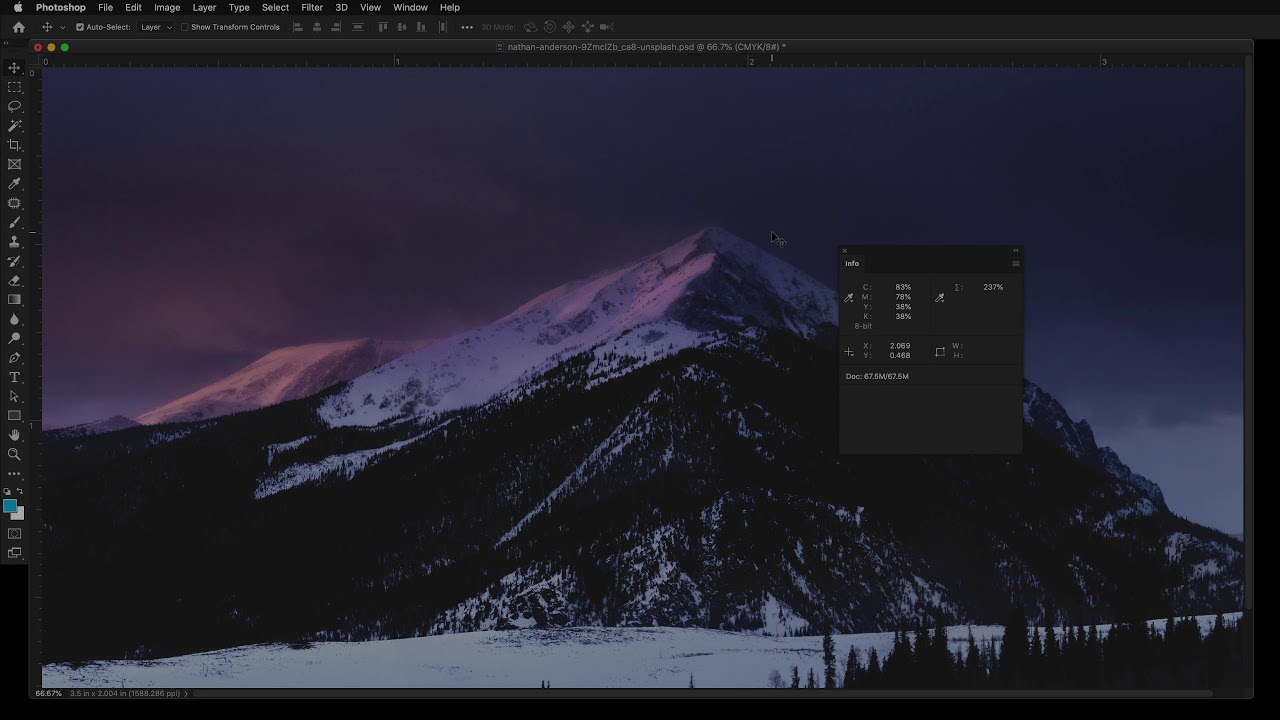Select the Clone Stamp tool

click(x=14, y=242)
